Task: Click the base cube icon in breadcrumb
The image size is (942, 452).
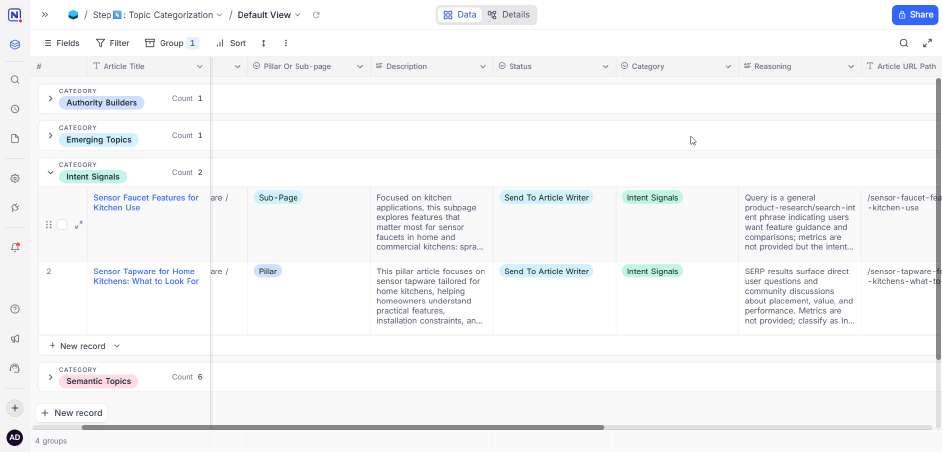Action: tap(73, 15)
